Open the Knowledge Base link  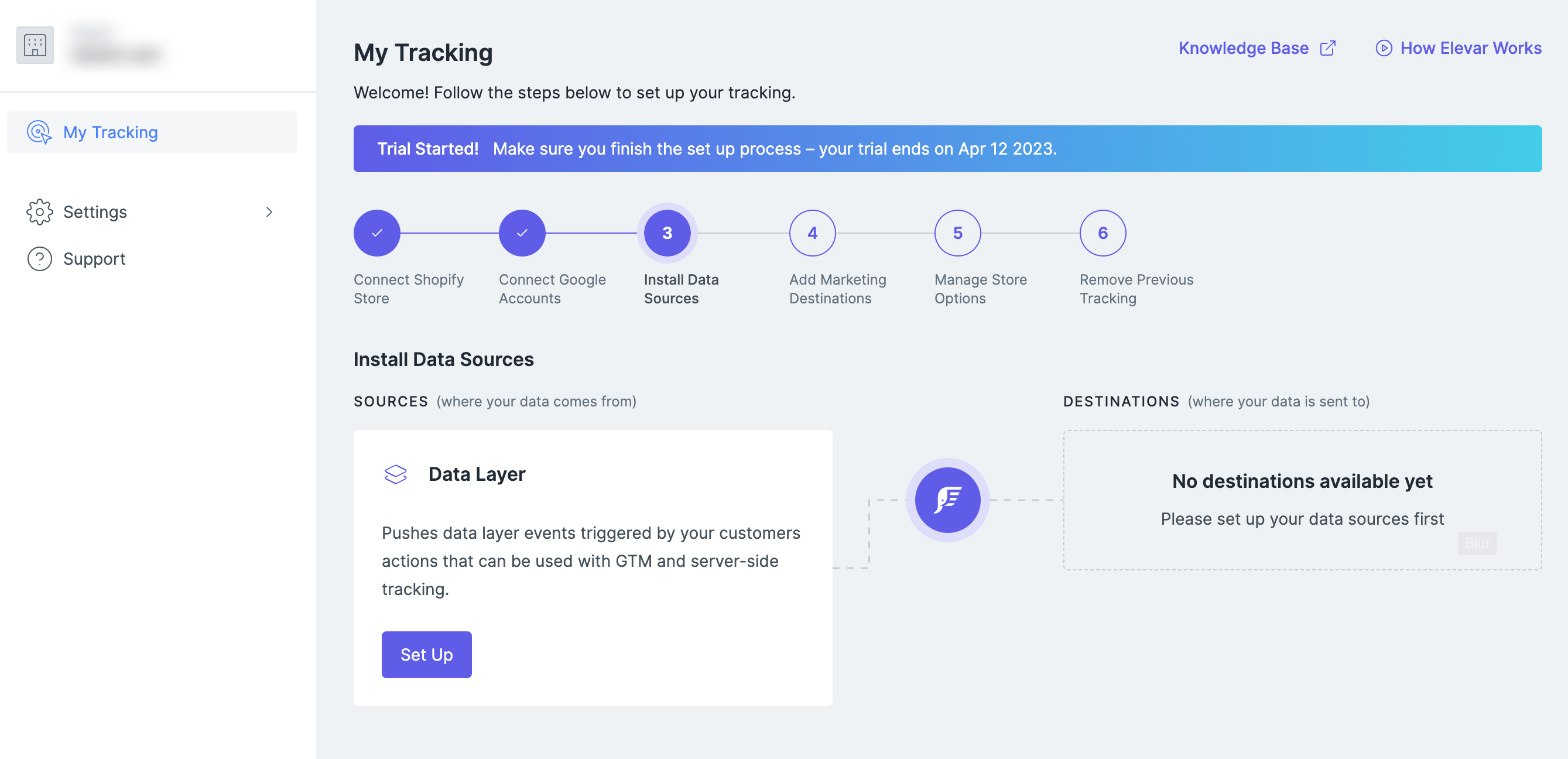(x=1244, y=47)
